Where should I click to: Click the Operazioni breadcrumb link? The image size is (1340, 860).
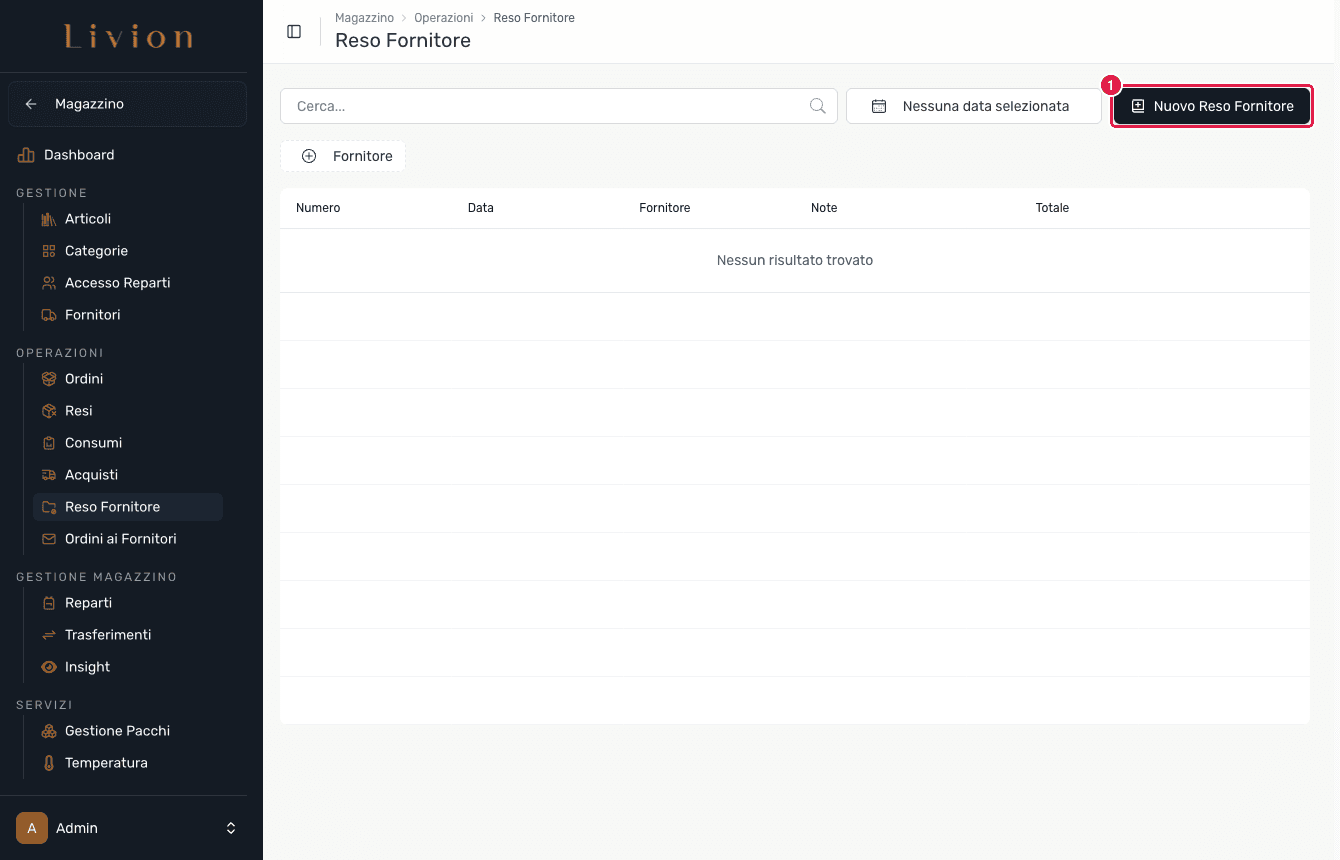click(x=443, y=18)
